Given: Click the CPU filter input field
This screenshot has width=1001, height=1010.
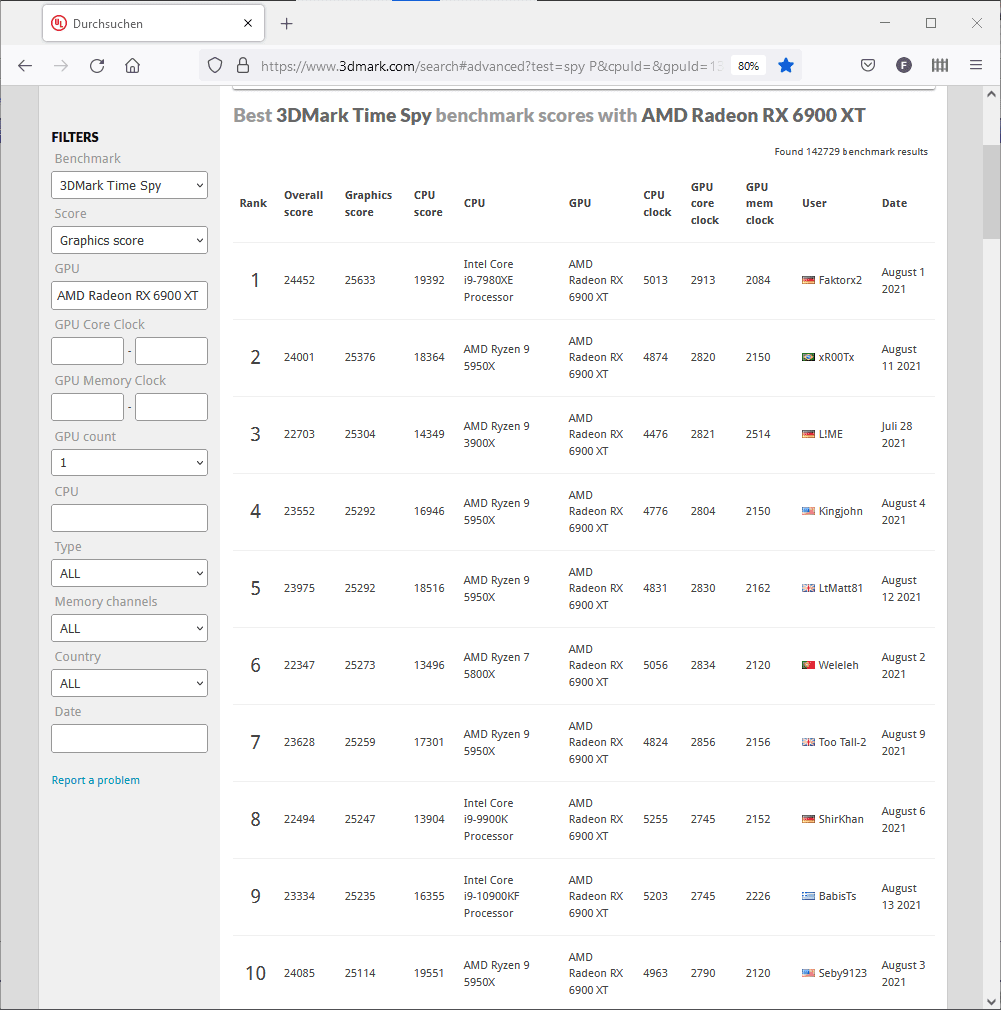Looking at the screenshot, I should (129, 518).
